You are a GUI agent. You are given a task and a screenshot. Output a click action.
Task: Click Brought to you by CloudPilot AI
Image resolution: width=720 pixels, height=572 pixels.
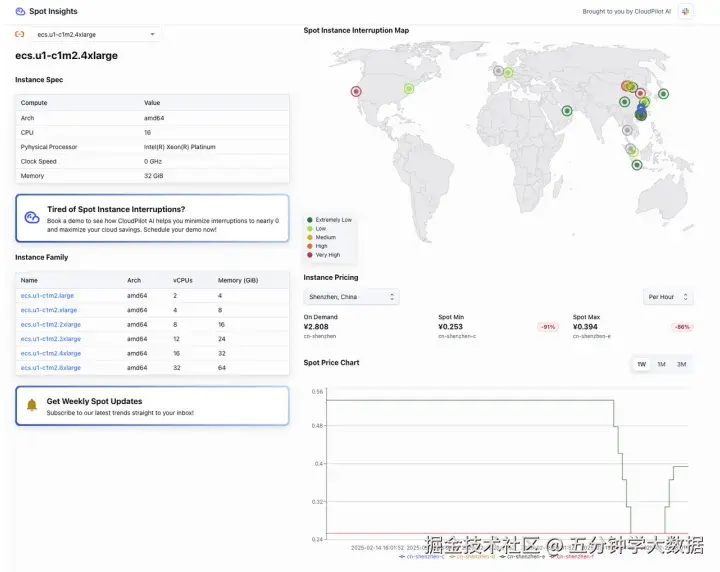(626, 11)
